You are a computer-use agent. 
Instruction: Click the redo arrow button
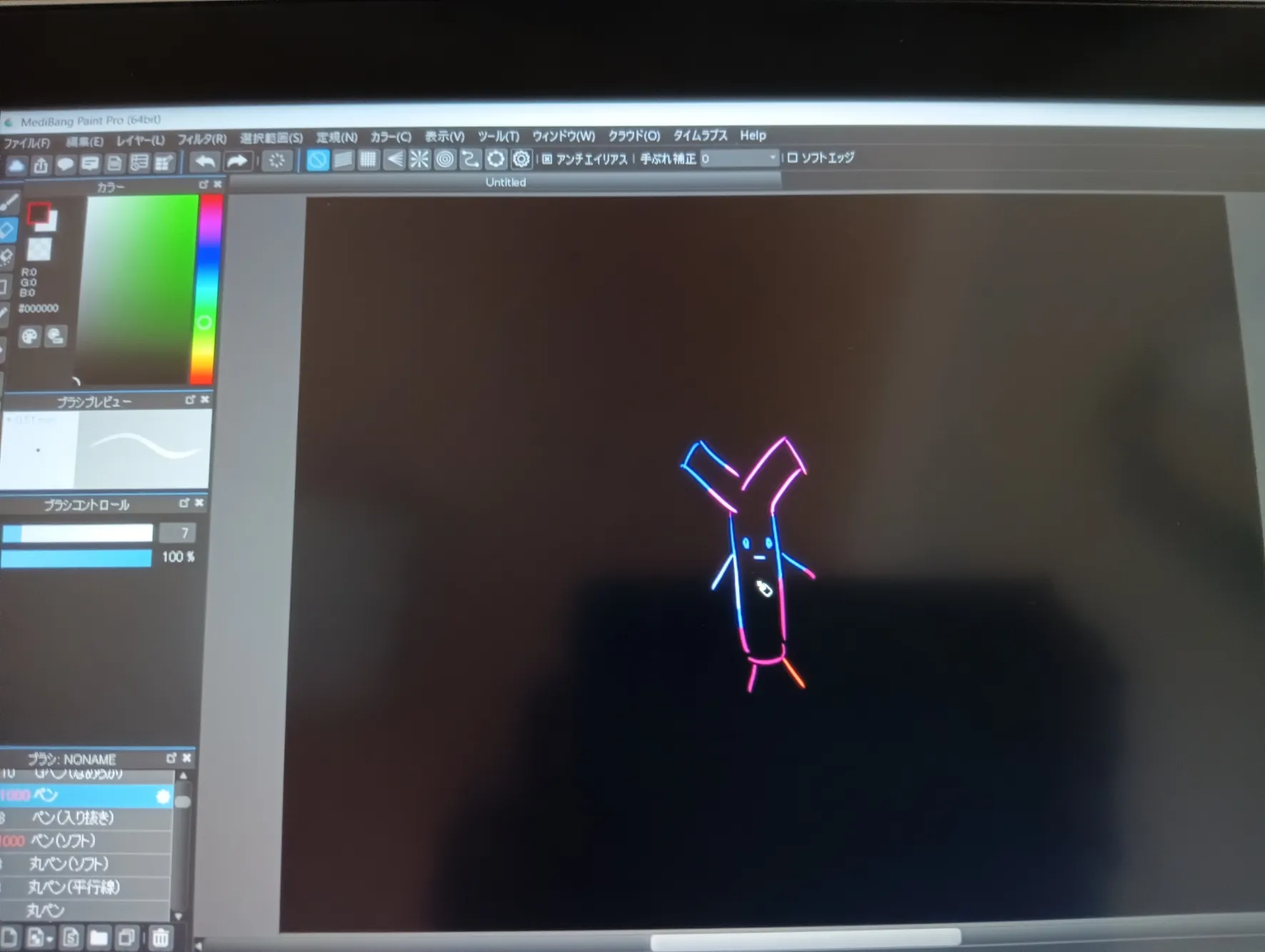click(238, 161)
